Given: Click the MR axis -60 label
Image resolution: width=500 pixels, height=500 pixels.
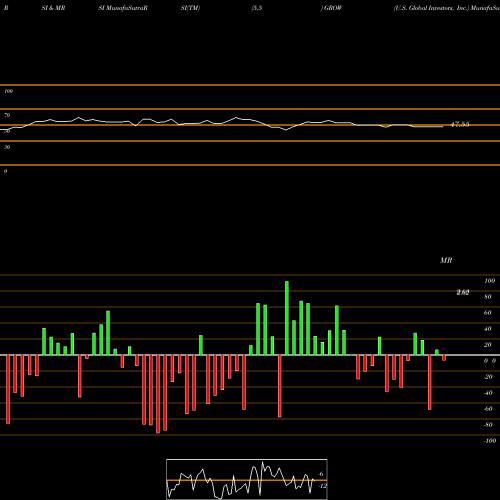Looking at the screenshot, I should pyautogui.click(x=488, y=409).
